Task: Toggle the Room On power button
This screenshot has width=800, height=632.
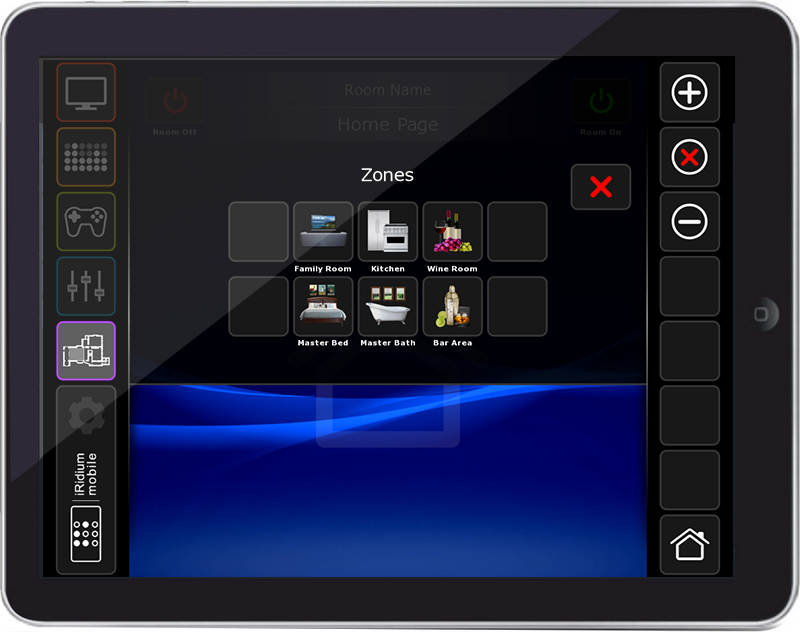Action: tap(600, 101)
